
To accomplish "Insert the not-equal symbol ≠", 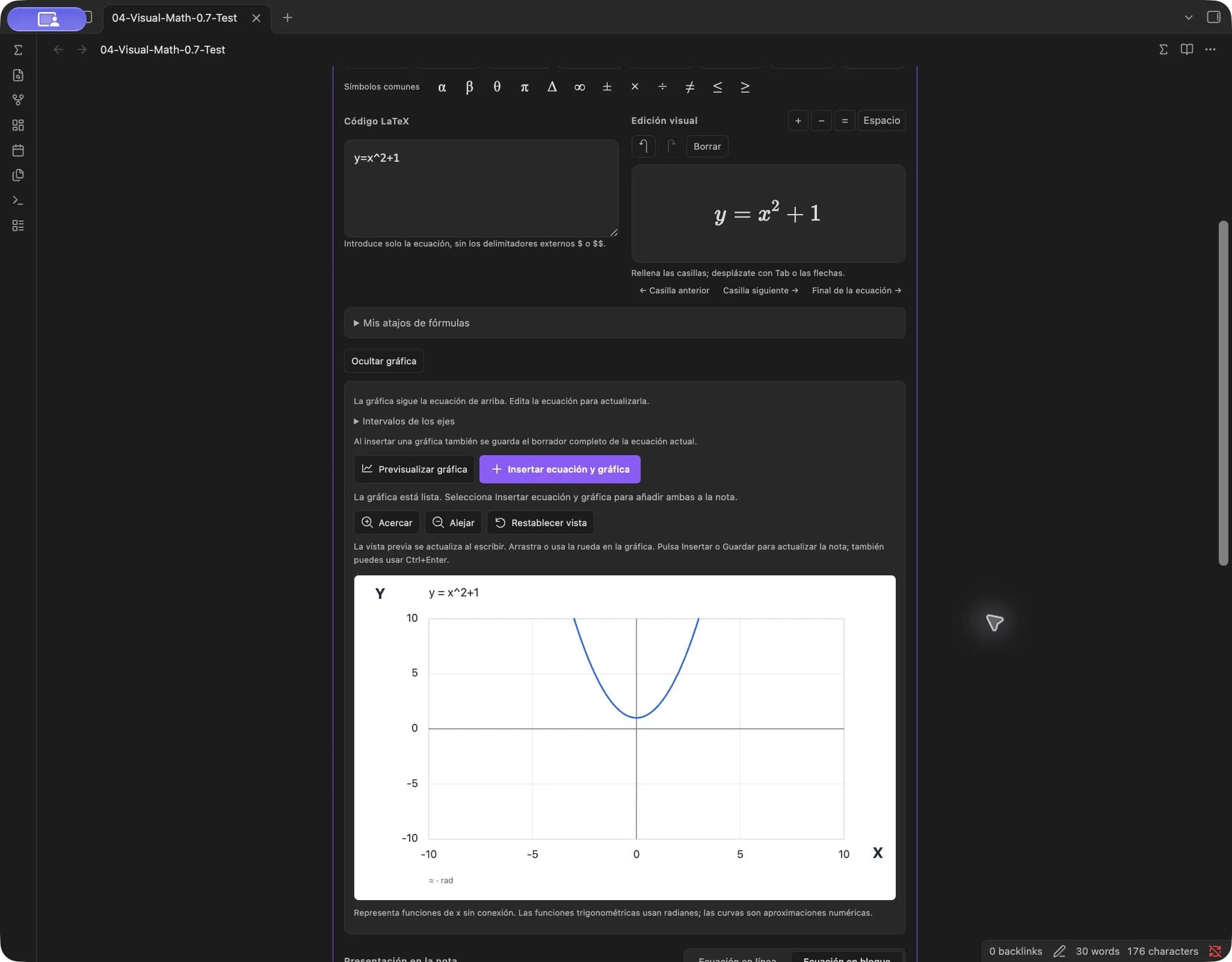I will click(690, 87).
